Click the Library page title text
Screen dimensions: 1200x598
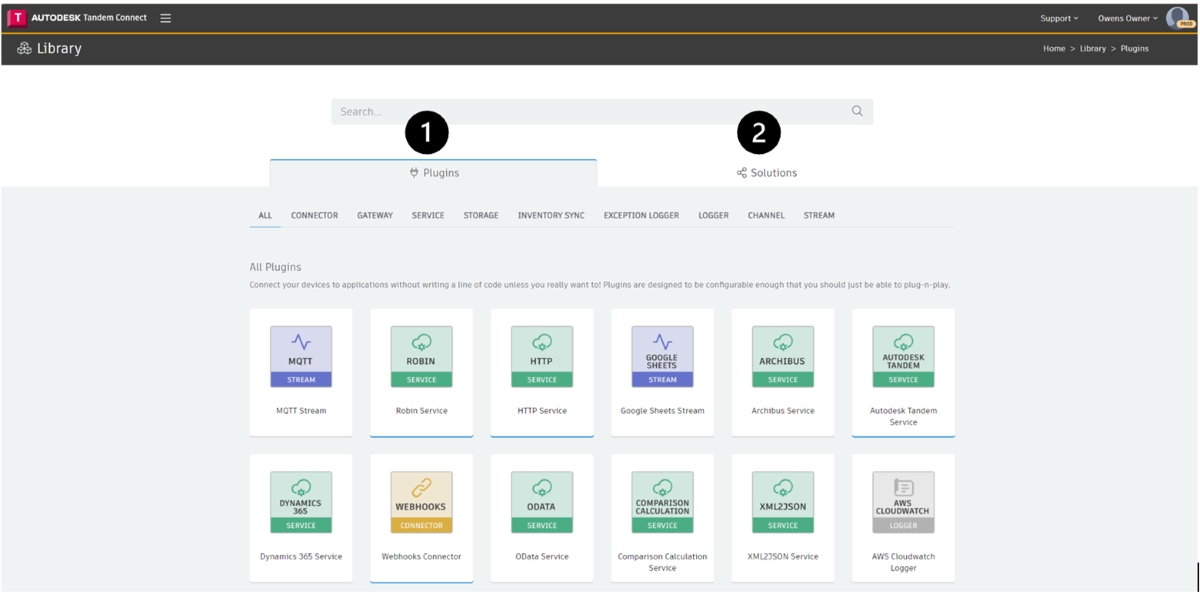[59, 48]
